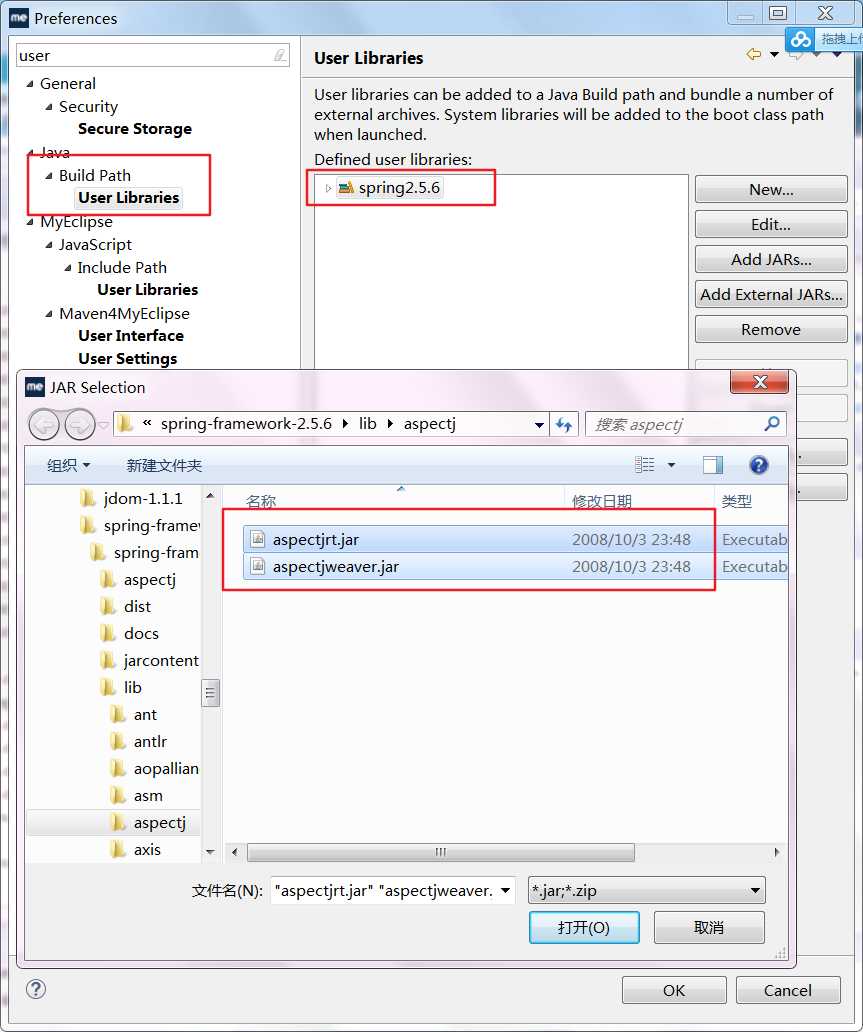This screenshot has width=863, height=1032.
Task: Click the search aspectj field
Action: pos(675,425)
